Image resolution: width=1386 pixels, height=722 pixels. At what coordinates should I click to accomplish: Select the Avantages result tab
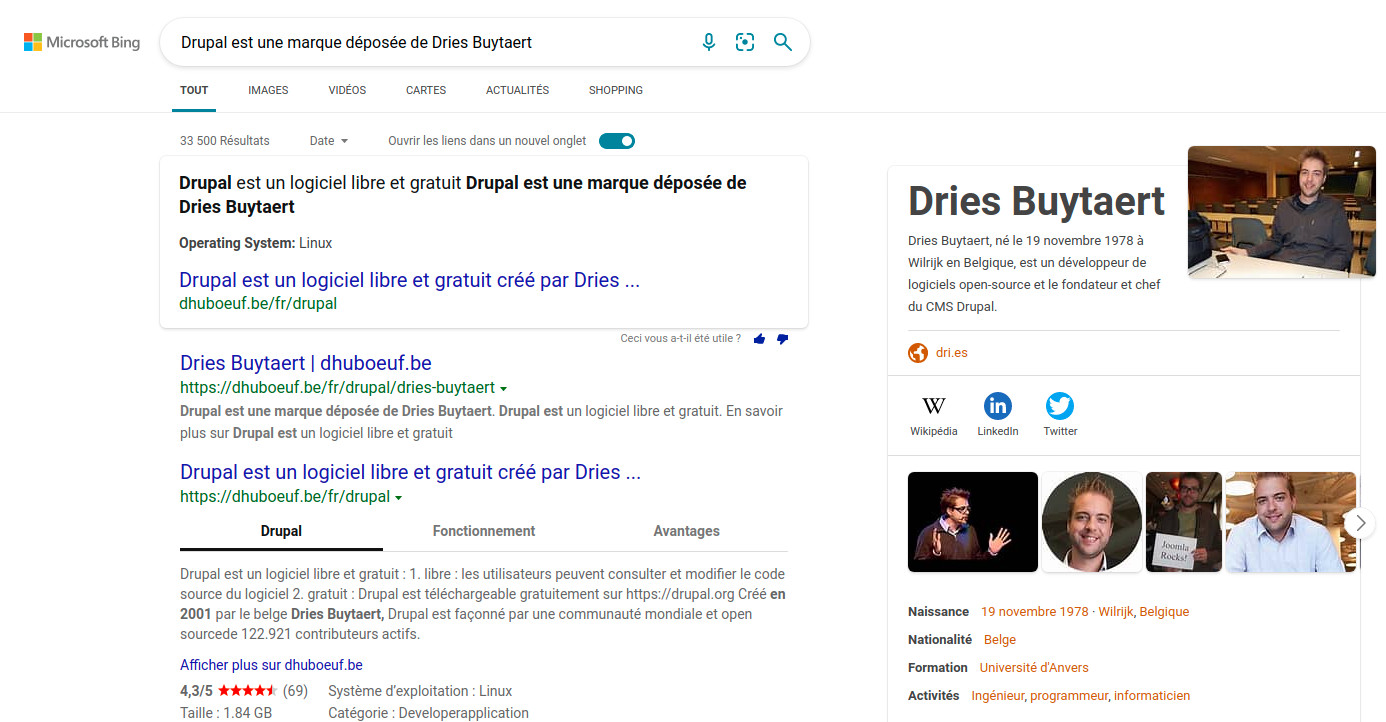pos(686,531)
